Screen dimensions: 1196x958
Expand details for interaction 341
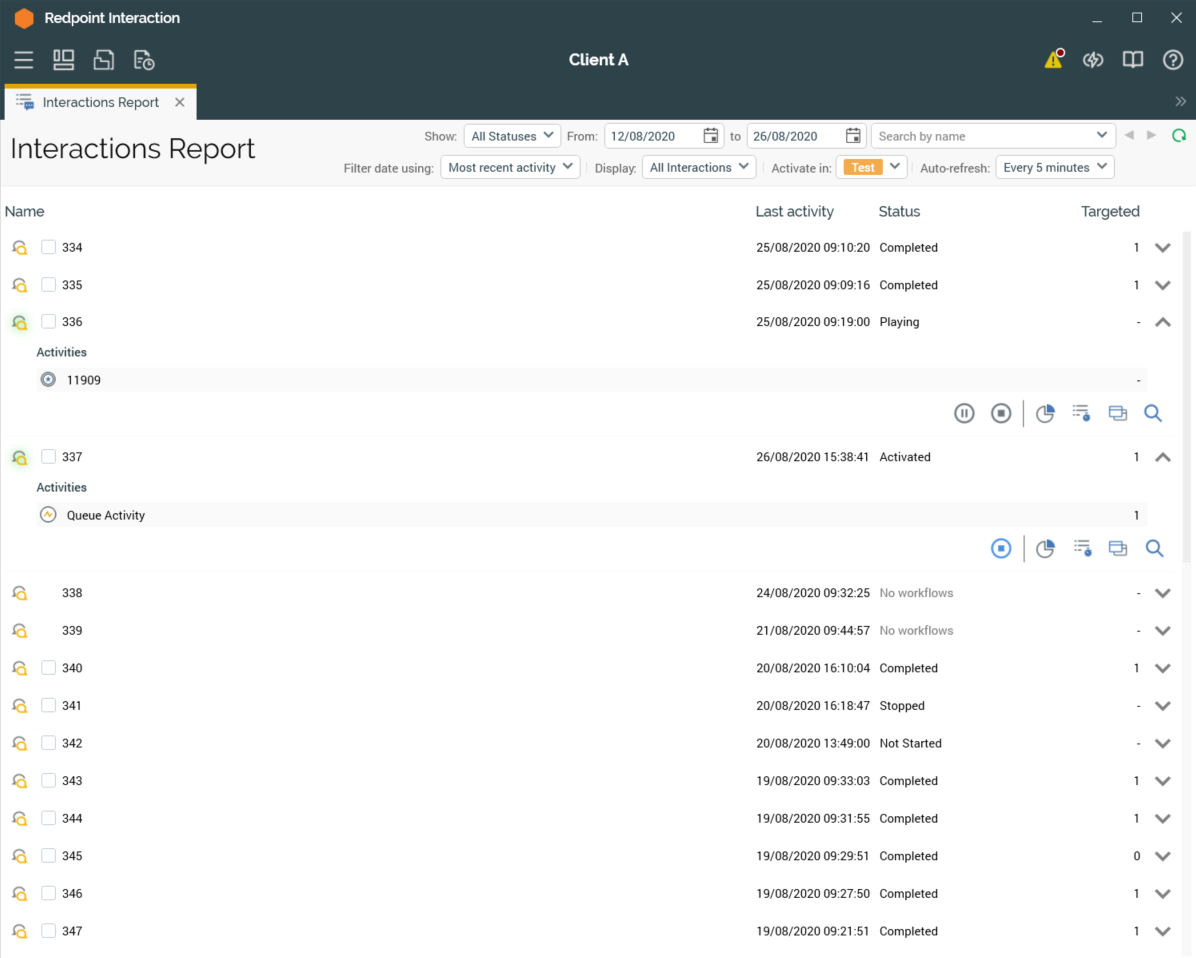click(1162, 706)
